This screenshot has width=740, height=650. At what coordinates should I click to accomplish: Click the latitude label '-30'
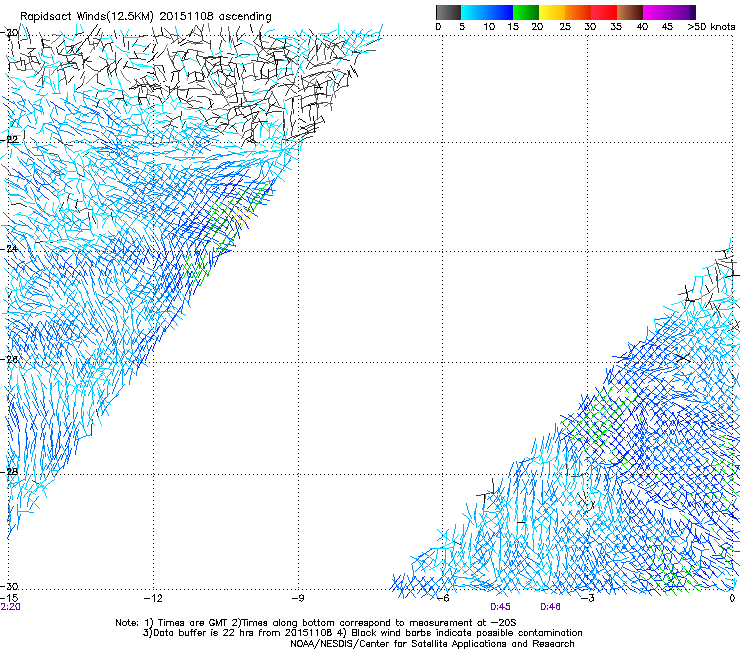pos(9,586)
